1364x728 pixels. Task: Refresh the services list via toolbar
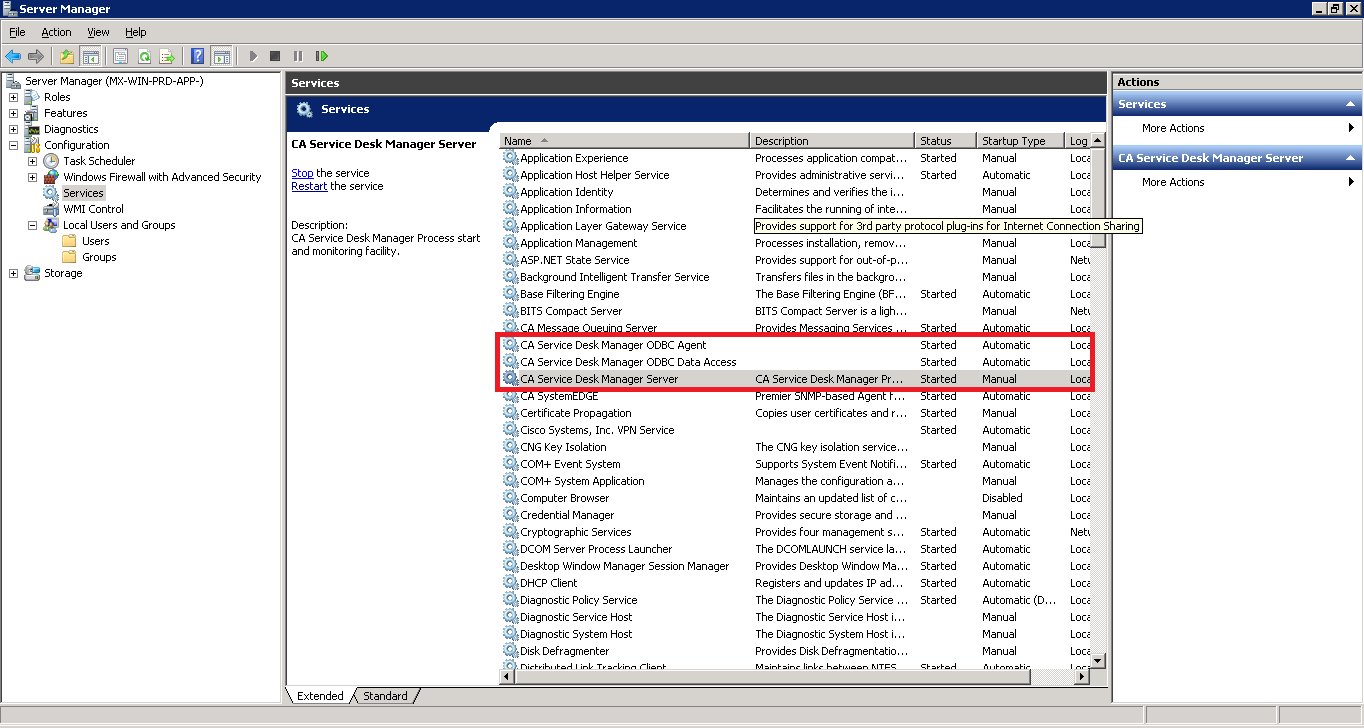point(144,56)
